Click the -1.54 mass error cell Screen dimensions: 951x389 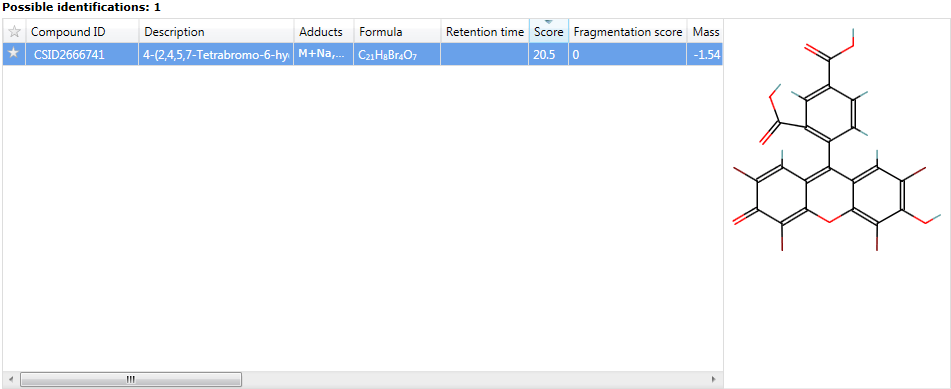click(705, 55)
